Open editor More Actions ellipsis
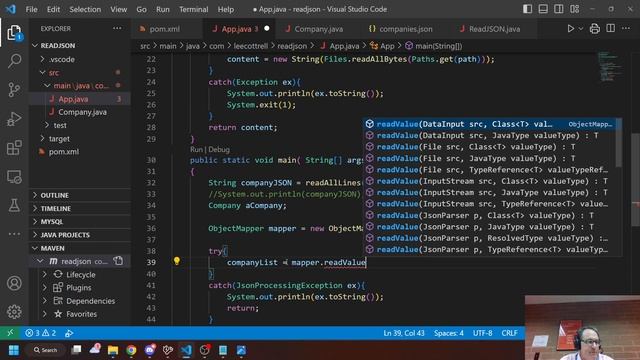 click(x=626, y=28)
